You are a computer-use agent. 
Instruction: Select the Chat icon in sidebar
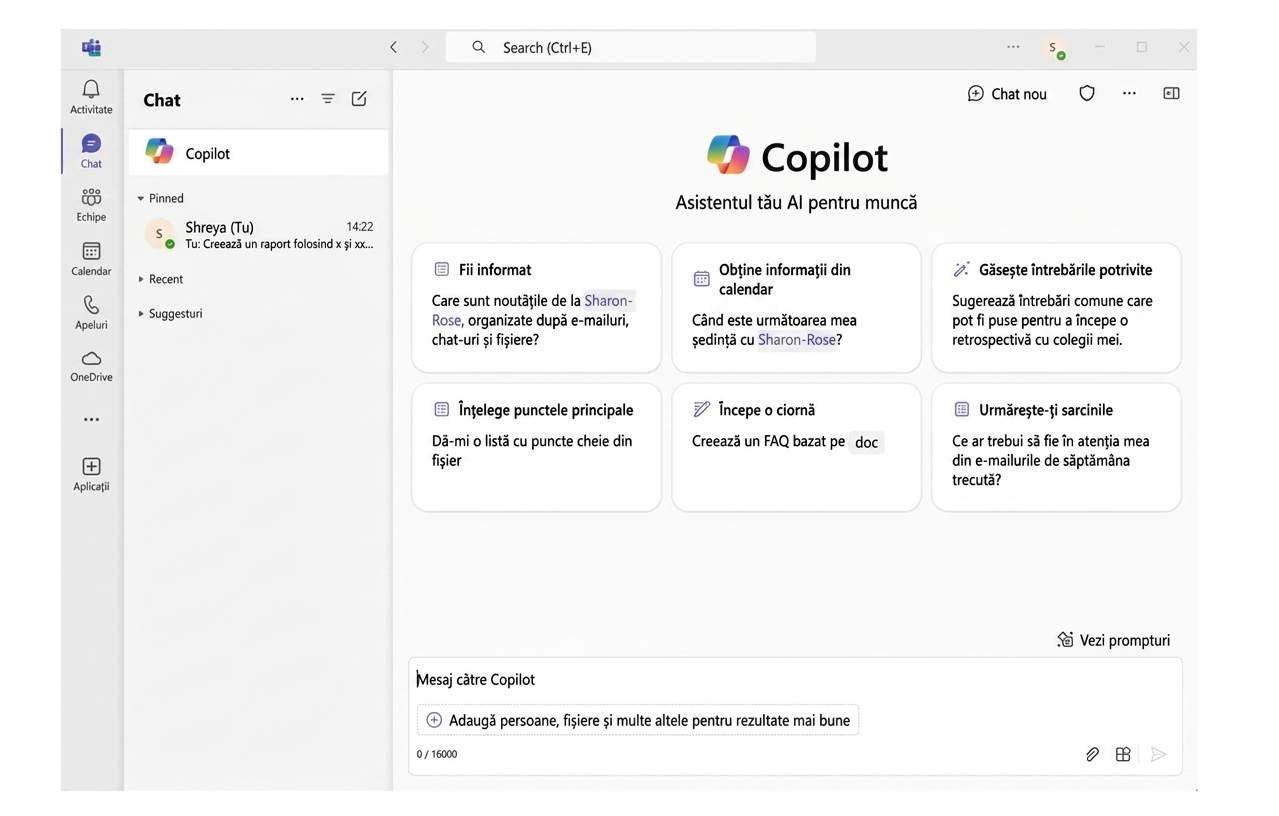(91, 151)
